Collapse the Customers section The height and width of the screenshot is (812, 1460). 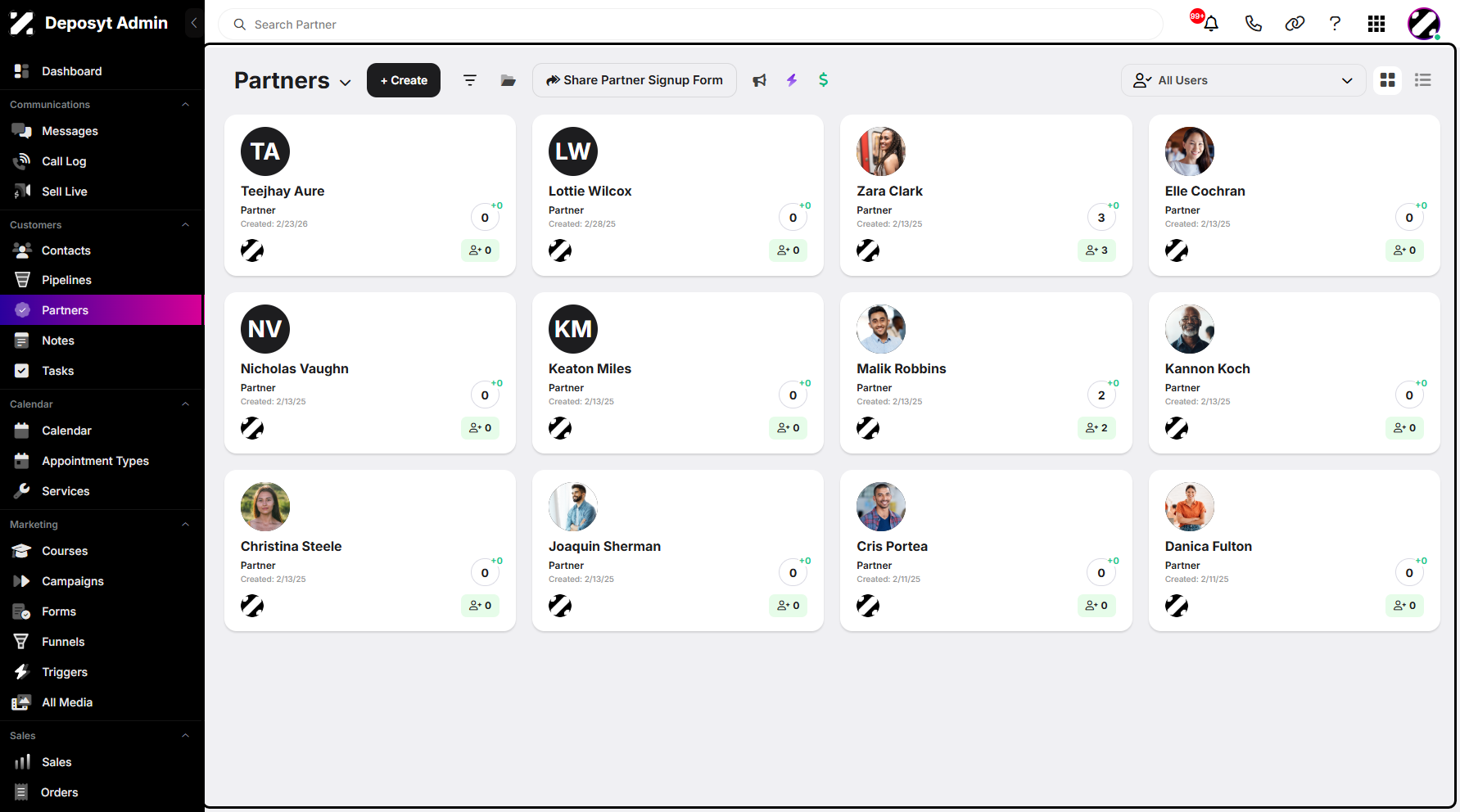185,225
